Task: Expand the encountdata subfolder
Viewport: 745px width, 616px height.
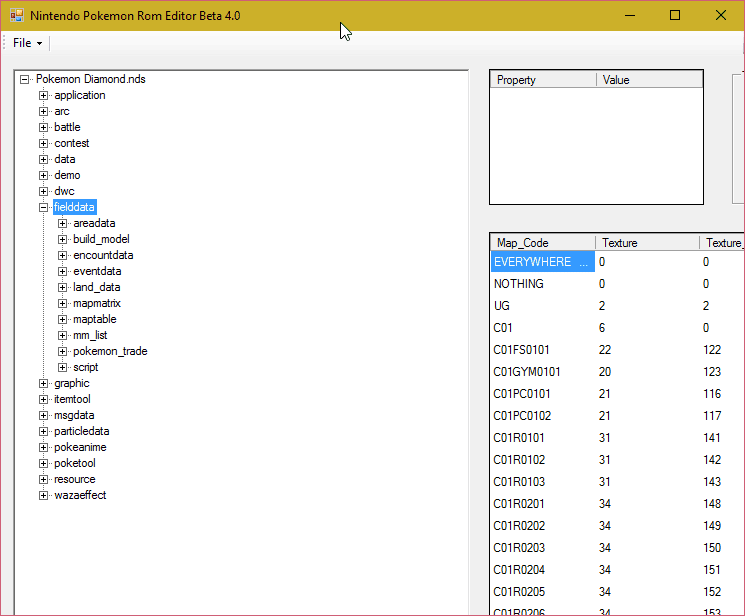Action: pyautogui.click(x=62, y=256)
